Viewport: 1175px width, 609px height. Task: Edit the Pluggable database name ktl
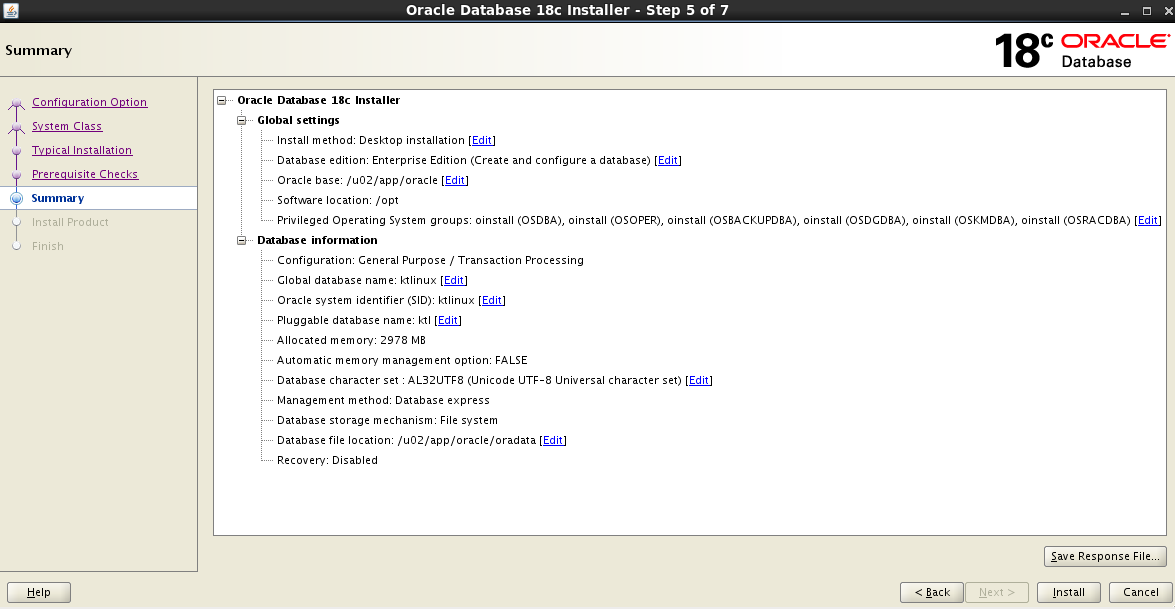pyautogui.click(x=447, y=321)
